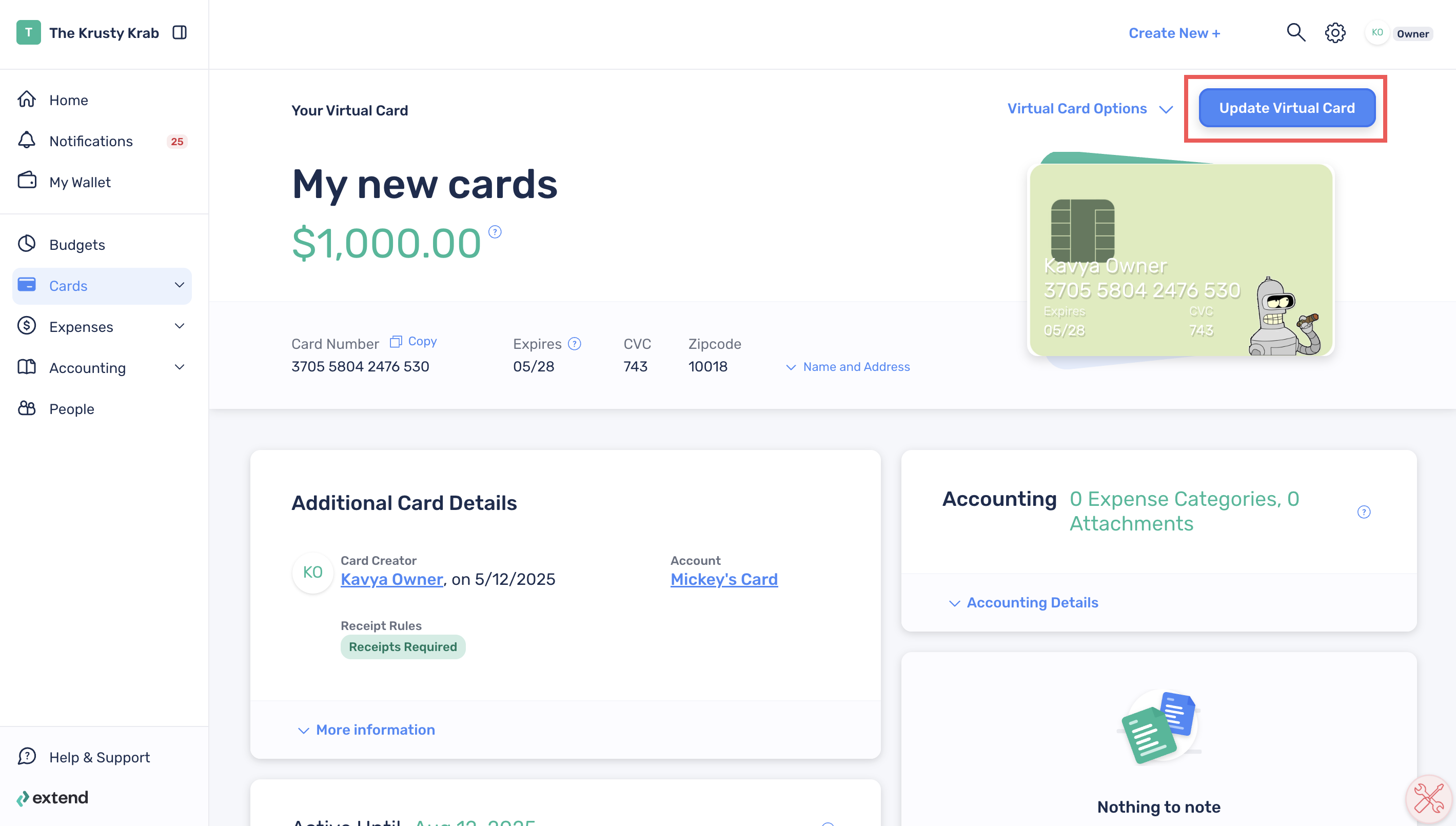Click help icon next to Expires

[575, 344]
